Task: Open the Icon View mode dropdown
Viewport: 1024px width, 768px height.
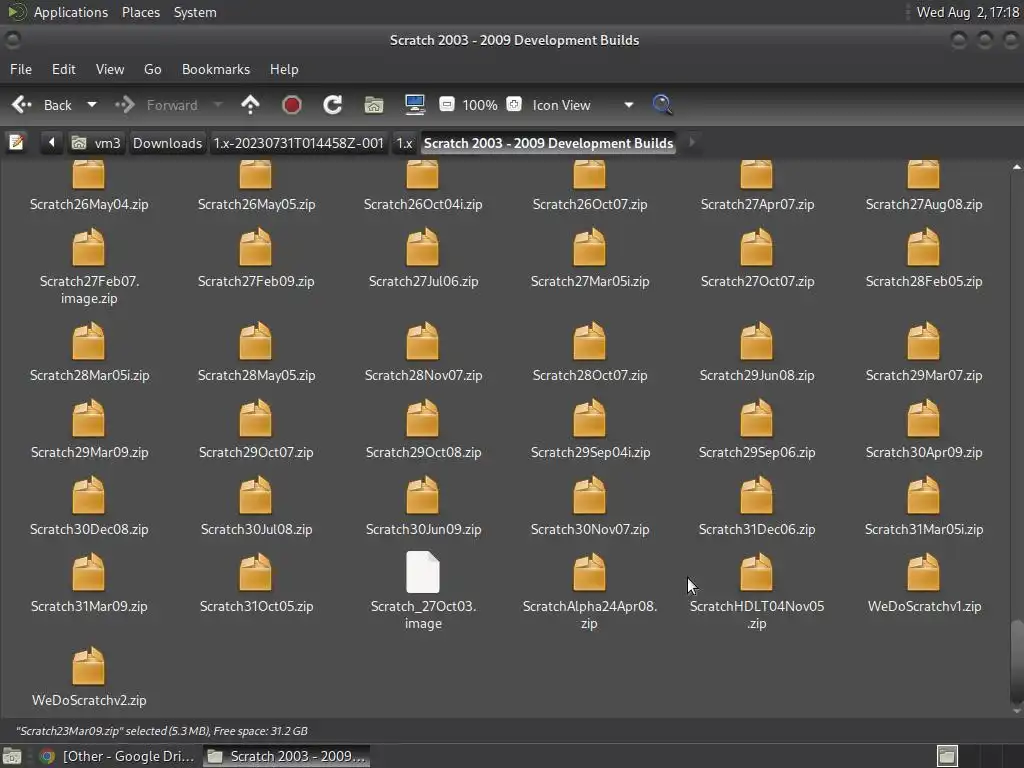Action: [x=583, y=105]
